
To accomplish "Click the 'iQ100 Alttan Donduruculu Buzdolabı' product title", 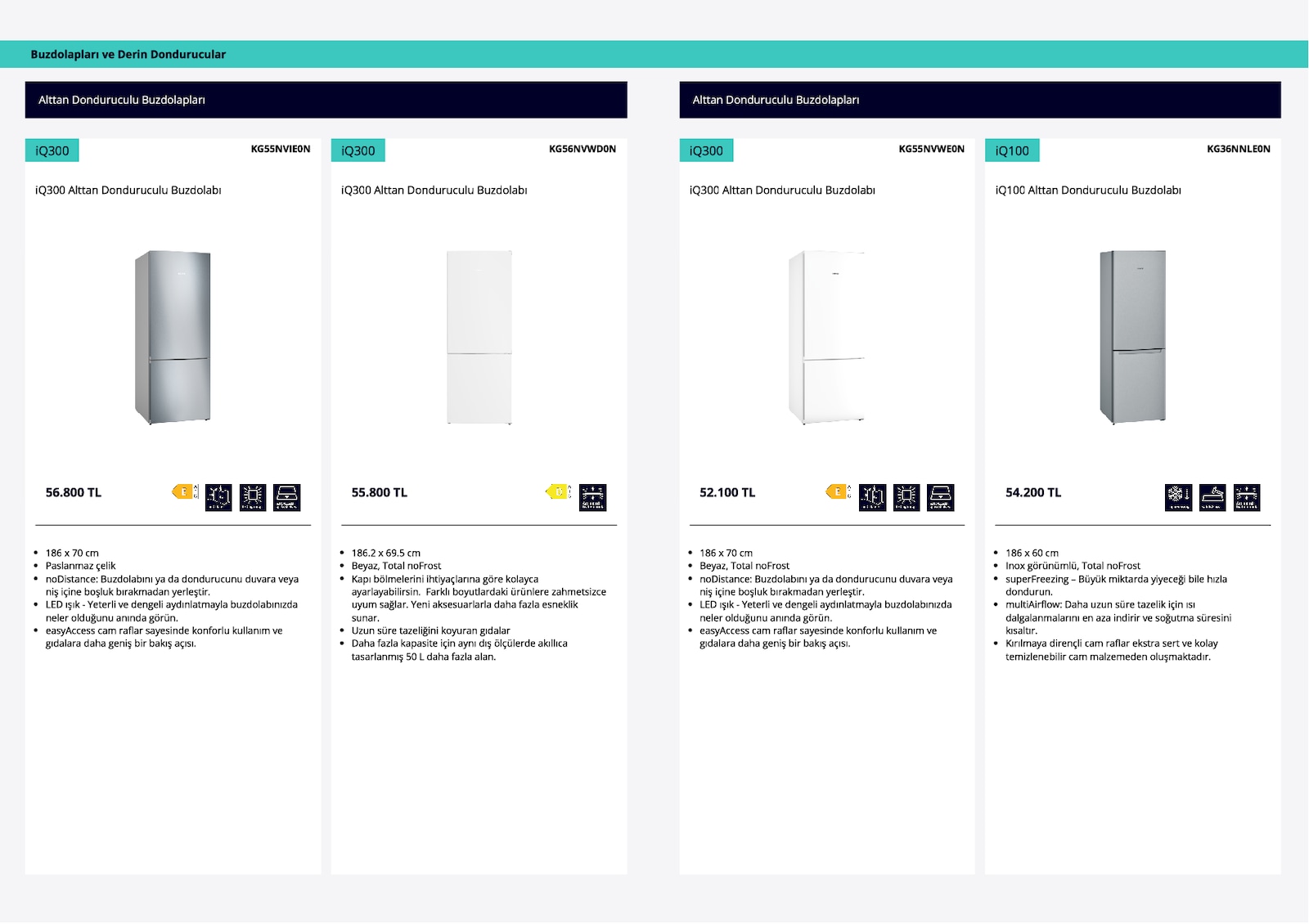I will click(1088, 190).
